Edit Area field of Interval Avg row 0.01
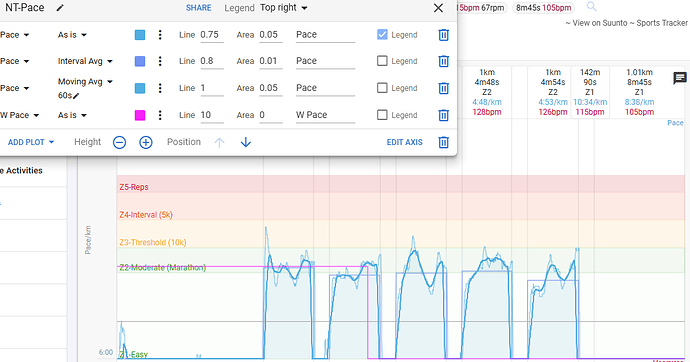690x362 pixels. tap(270, 61)
